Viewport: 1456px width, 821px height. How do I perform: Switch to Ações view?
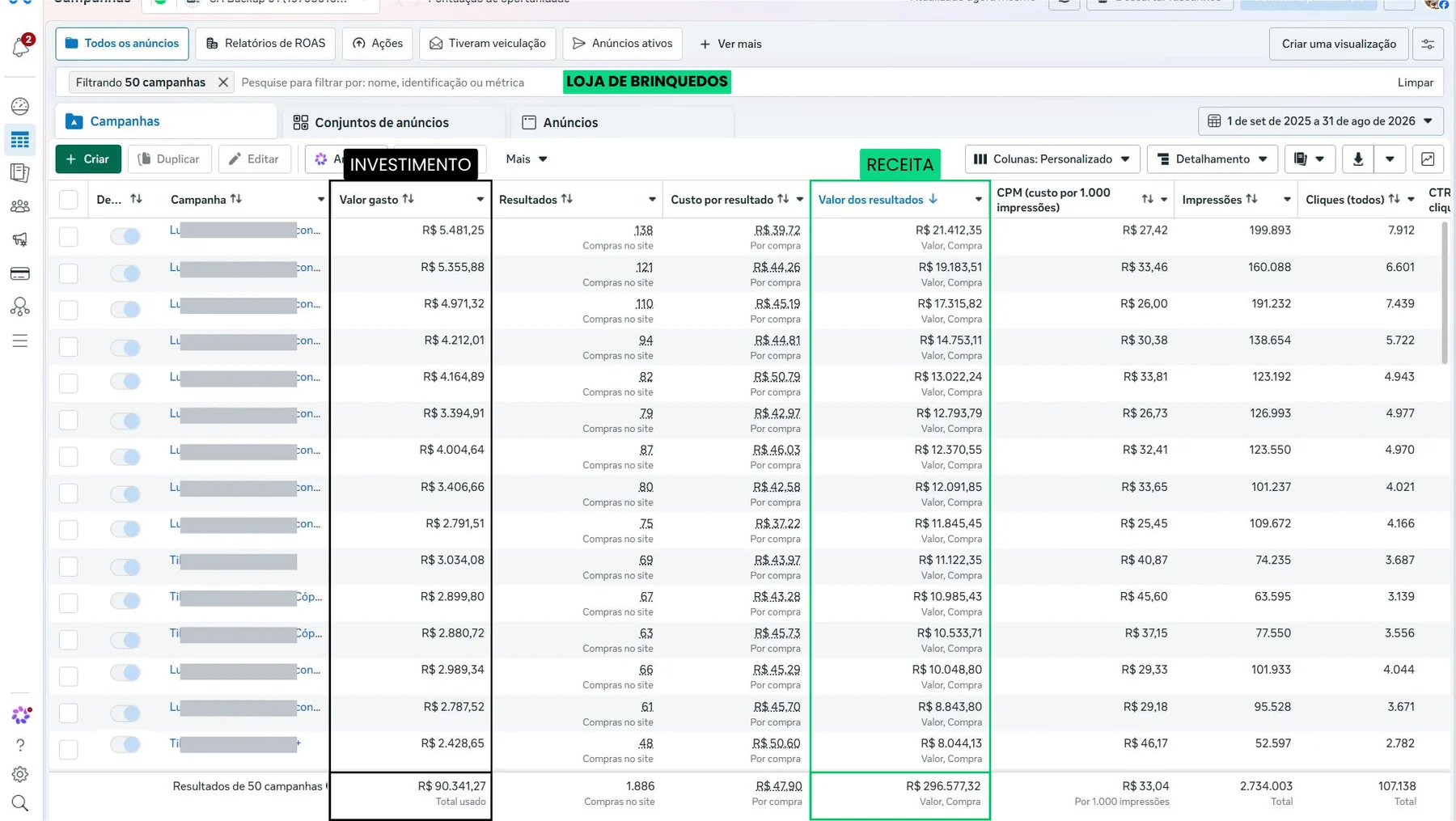(378, 44)
